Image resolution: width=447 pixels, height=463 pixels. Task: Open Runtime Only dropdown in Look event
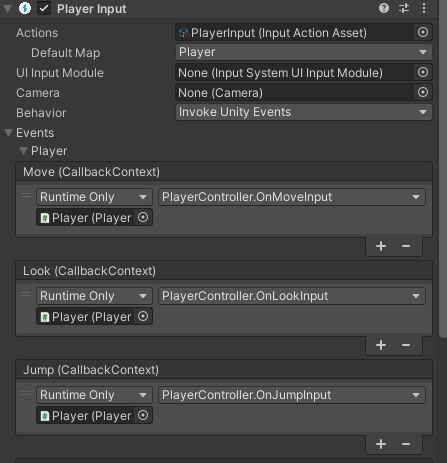coord(94,296)
